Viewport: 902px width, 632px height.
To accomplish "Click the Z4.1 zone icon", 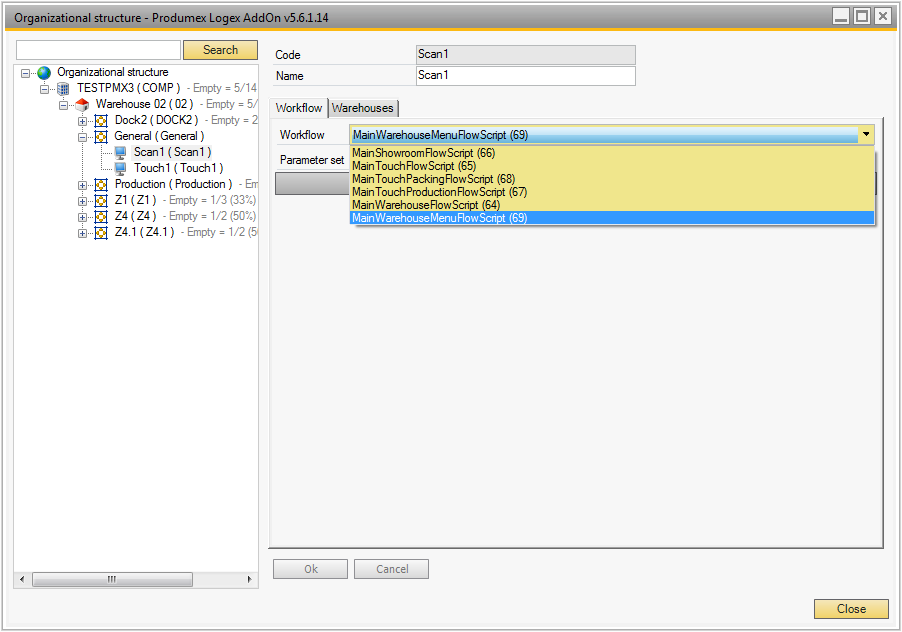I will click(101, 233).
